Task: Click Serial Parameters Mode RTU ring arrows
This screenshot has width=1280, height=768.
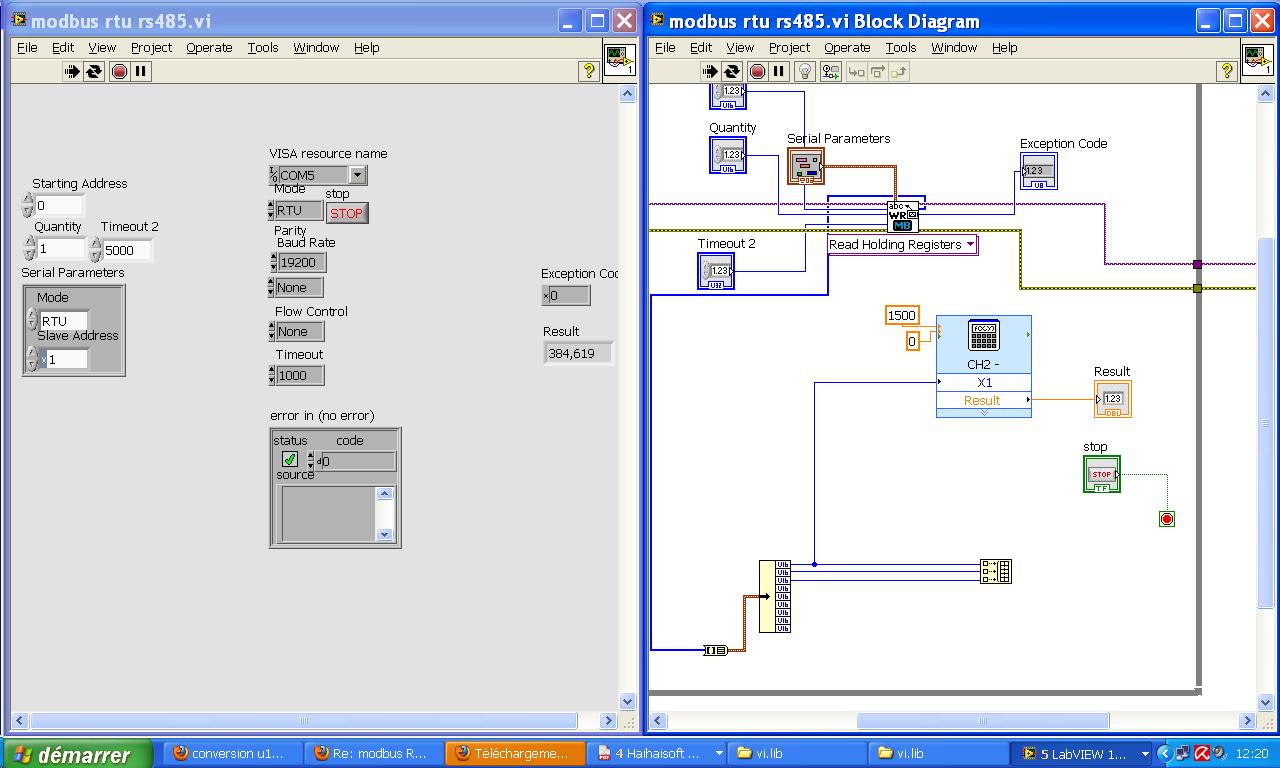Action: (32, 320)
